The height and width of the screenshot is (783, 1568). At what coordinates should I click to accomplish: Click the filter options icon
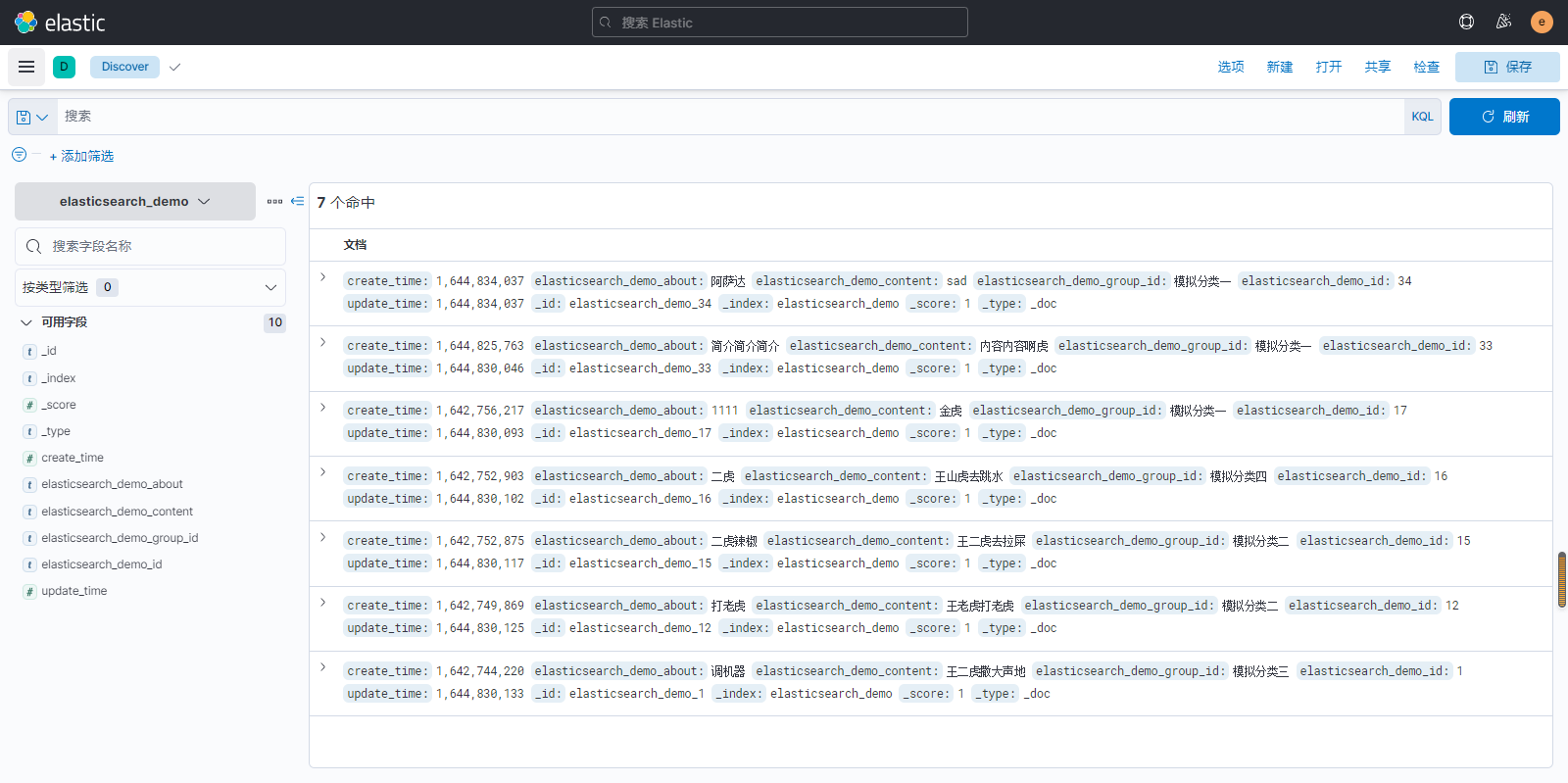click(x=19, y=155)
